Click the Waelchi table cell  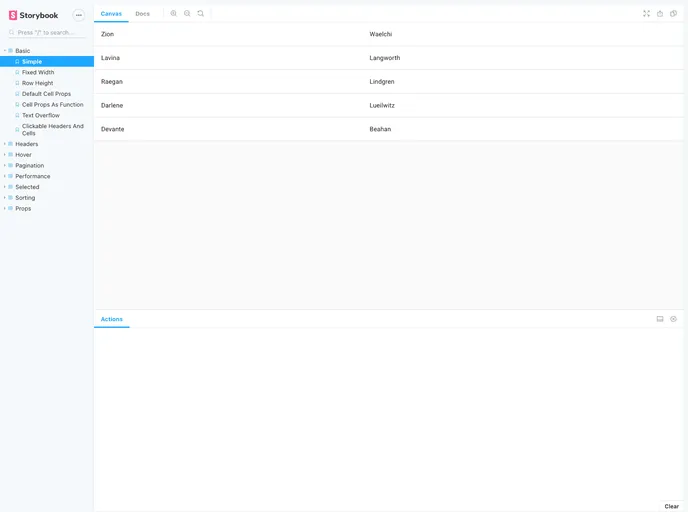pos(523,34)
